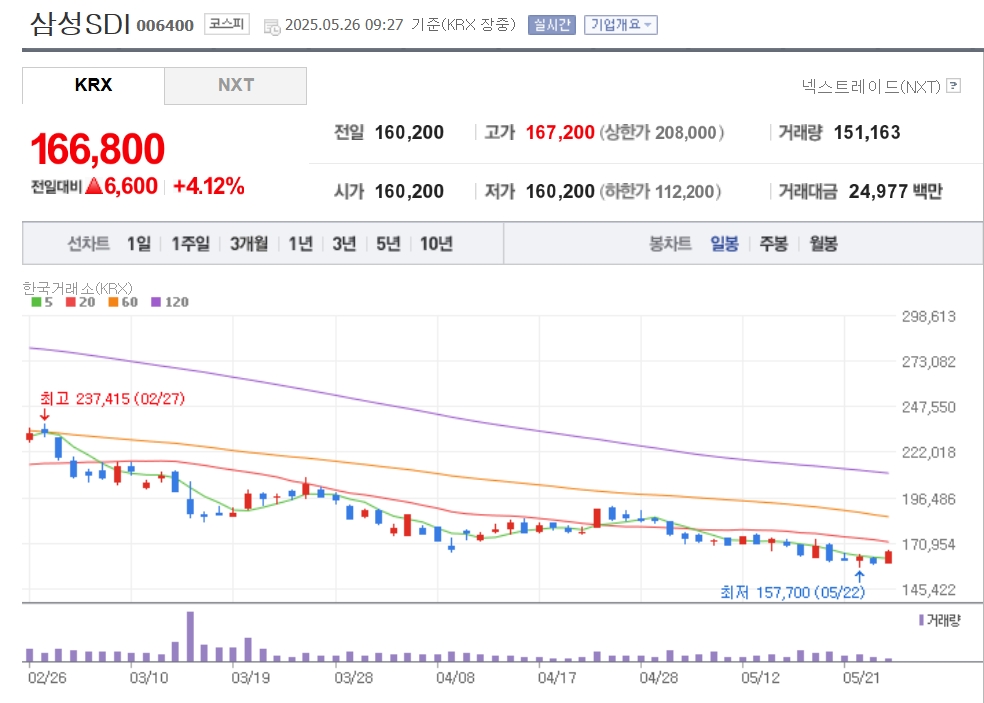Click the 최저 157,700 (05/22) chart annotation
This screenshot has height=703, width=984.
pos(793,592)
